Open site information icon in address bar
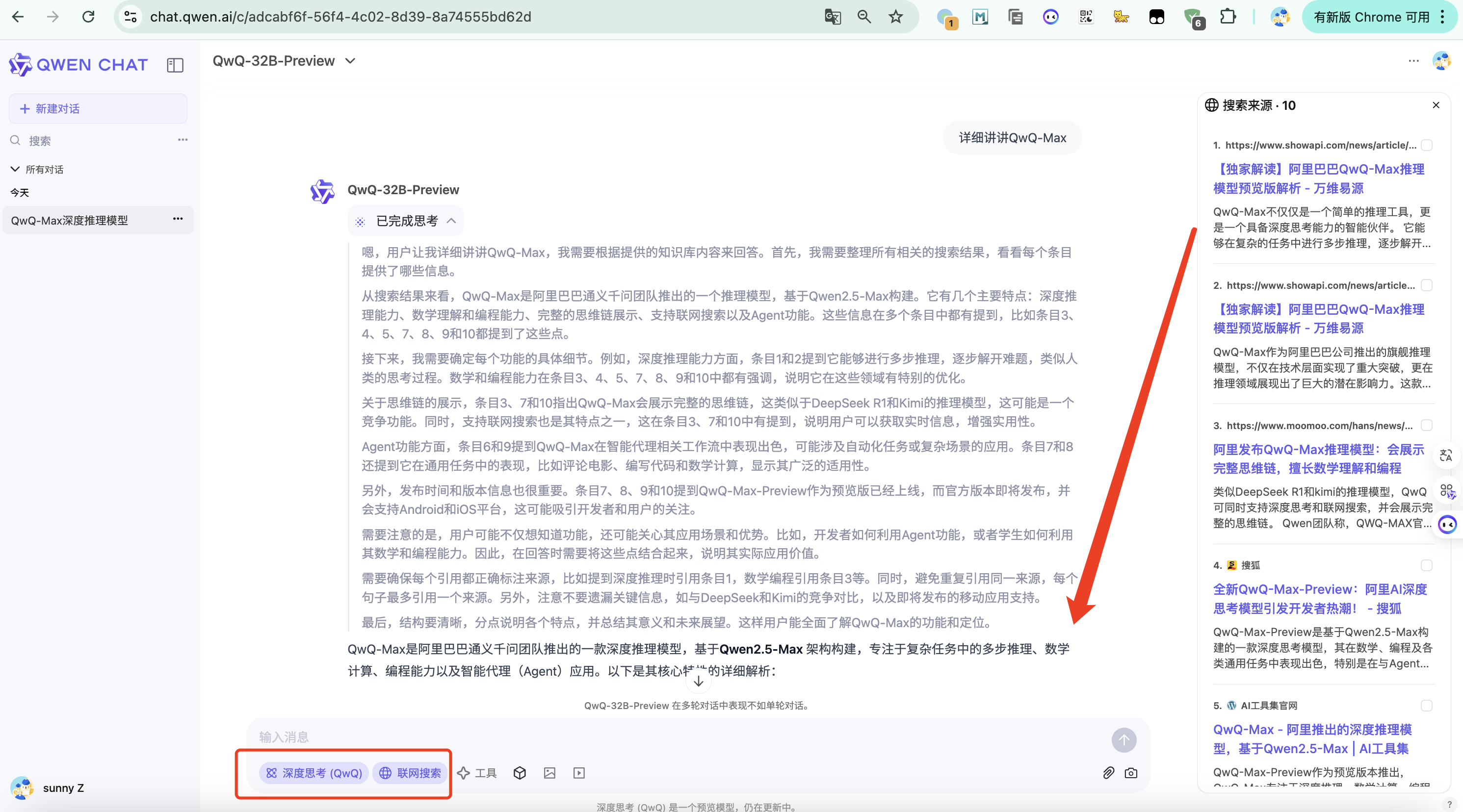1463x812 pixels. click(x=131, y=17)
